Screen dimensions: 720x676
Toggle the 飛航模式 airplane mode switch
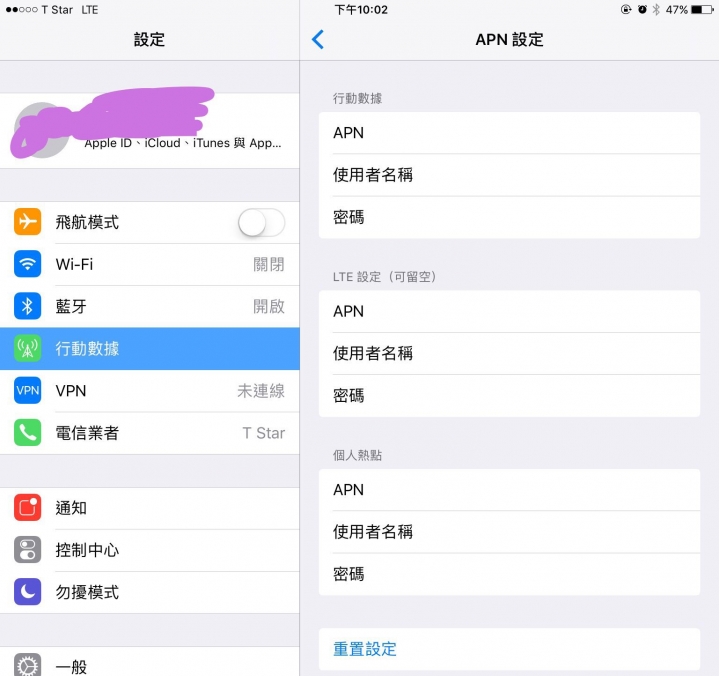point(261,222)
